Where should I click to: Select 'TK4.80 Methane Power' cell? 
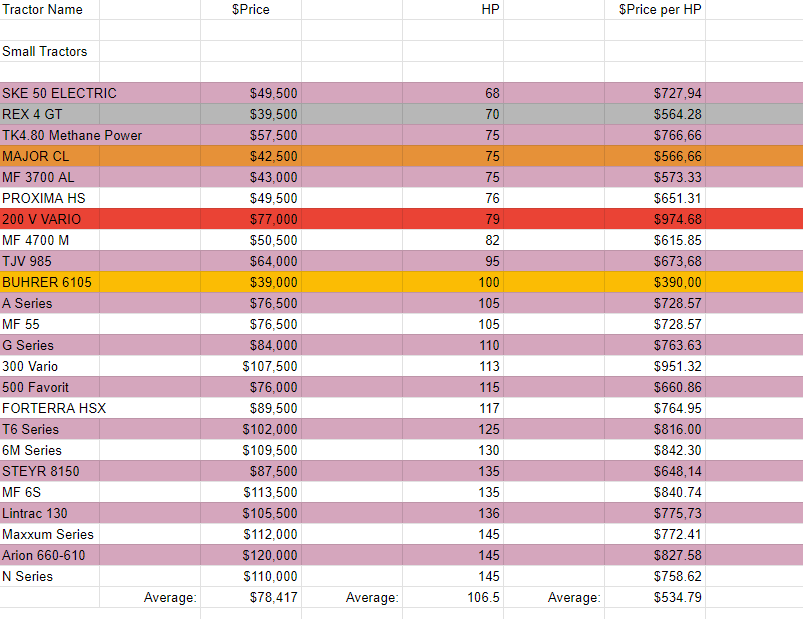72,135
